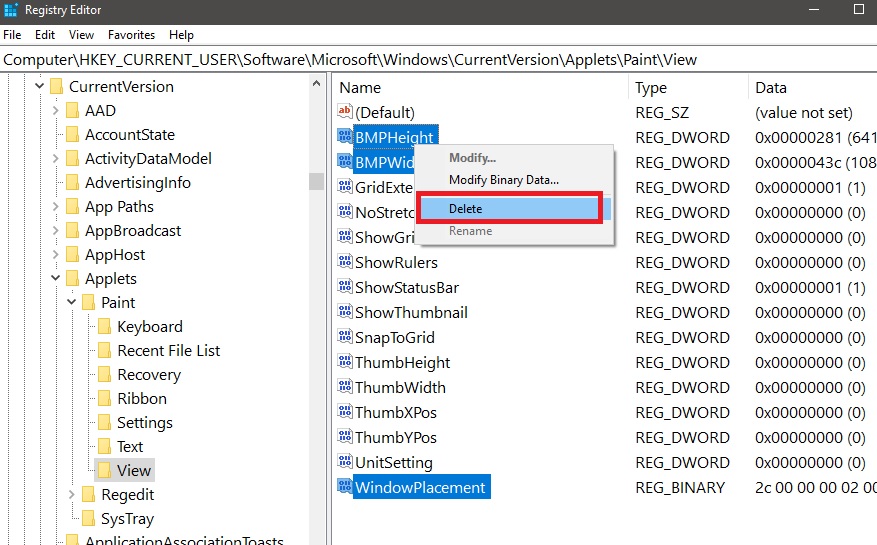Select the SnapToGrid value name
Viewport: 877px width, 545px height.
pyautogui.click(x=395, y=338)
